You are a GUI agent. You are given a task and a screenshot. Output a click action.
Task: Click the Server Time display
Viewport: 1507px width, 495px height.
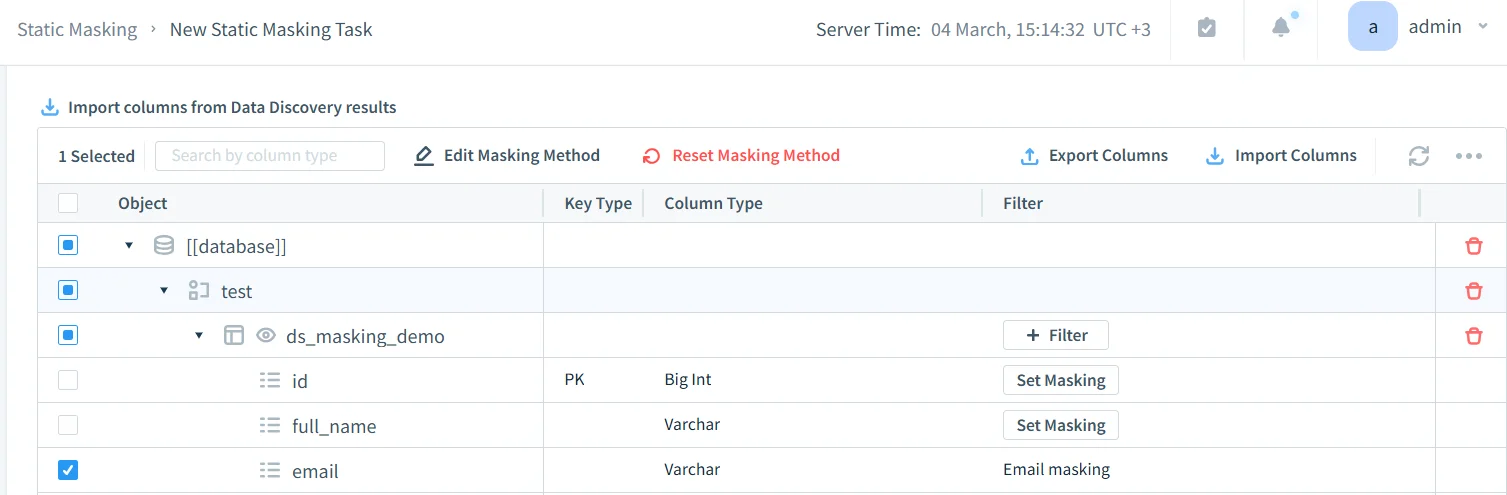(x=983, y=29)
